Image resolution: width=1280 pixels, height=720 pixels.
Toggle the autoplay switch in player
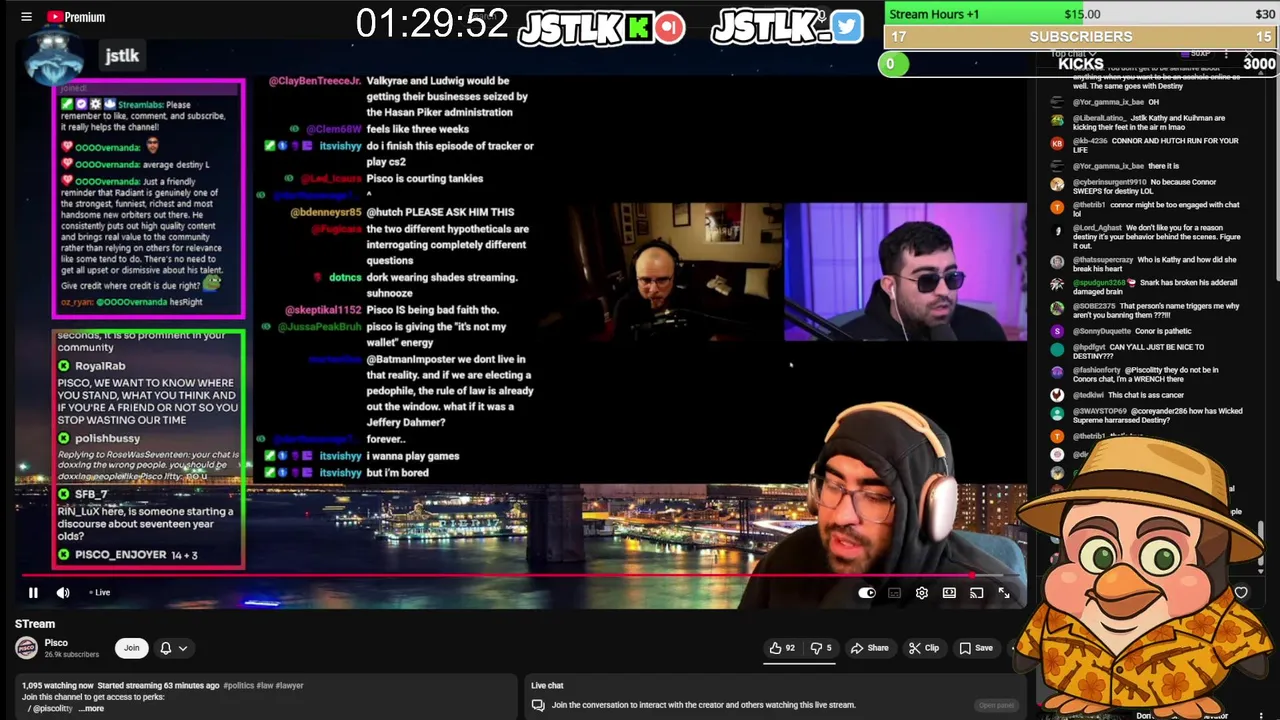click(x=866, y=593)
